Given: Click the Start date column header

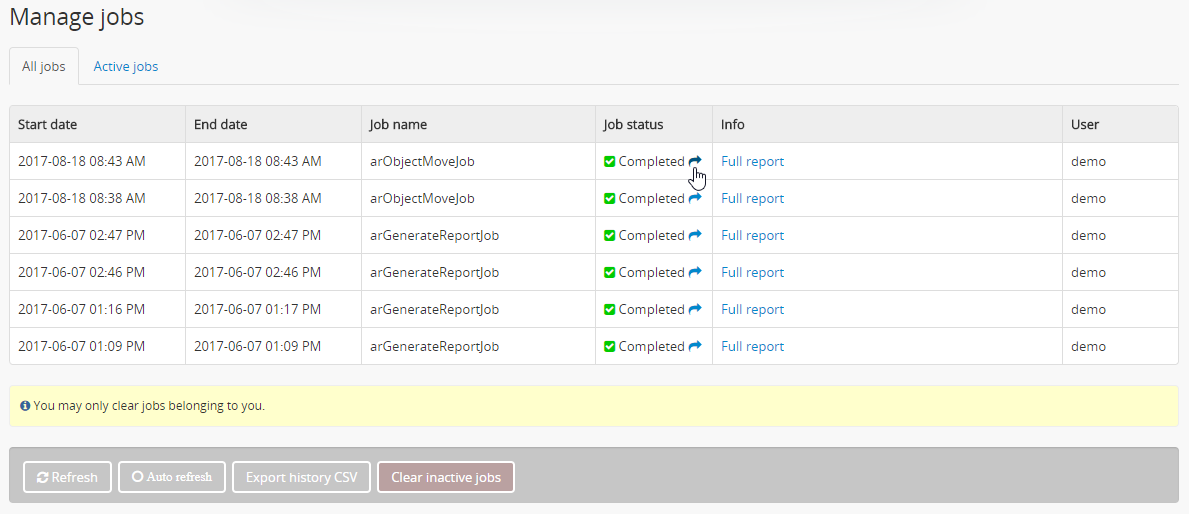Looking at the screenshot, I should 47,124.
